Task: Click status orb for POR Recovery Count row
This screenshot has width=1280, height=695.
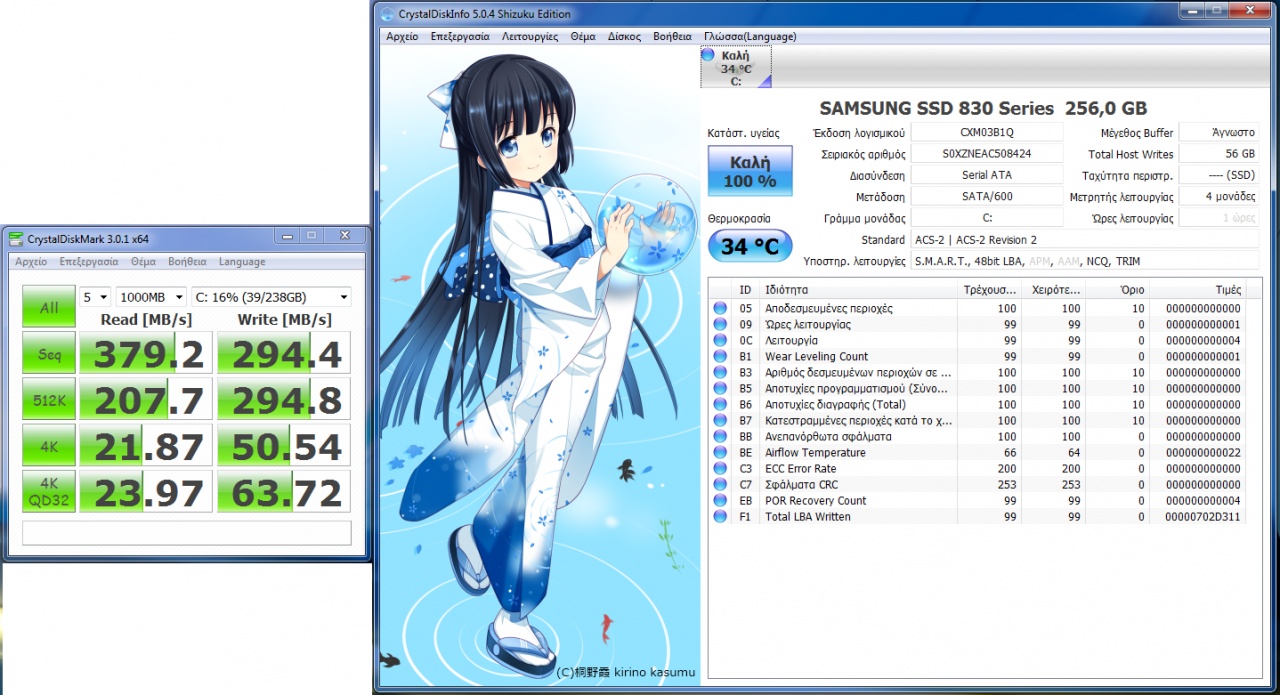Action: (x=720, y=500)
